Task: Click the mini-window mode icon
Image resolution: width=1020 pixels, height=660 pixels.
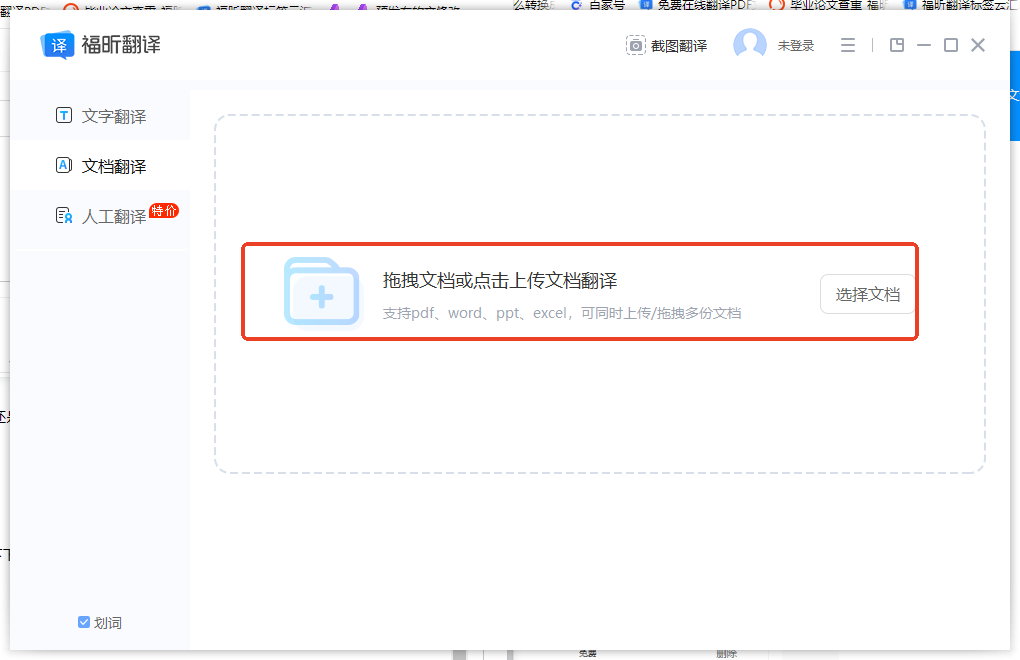Action: pos(896,45)
